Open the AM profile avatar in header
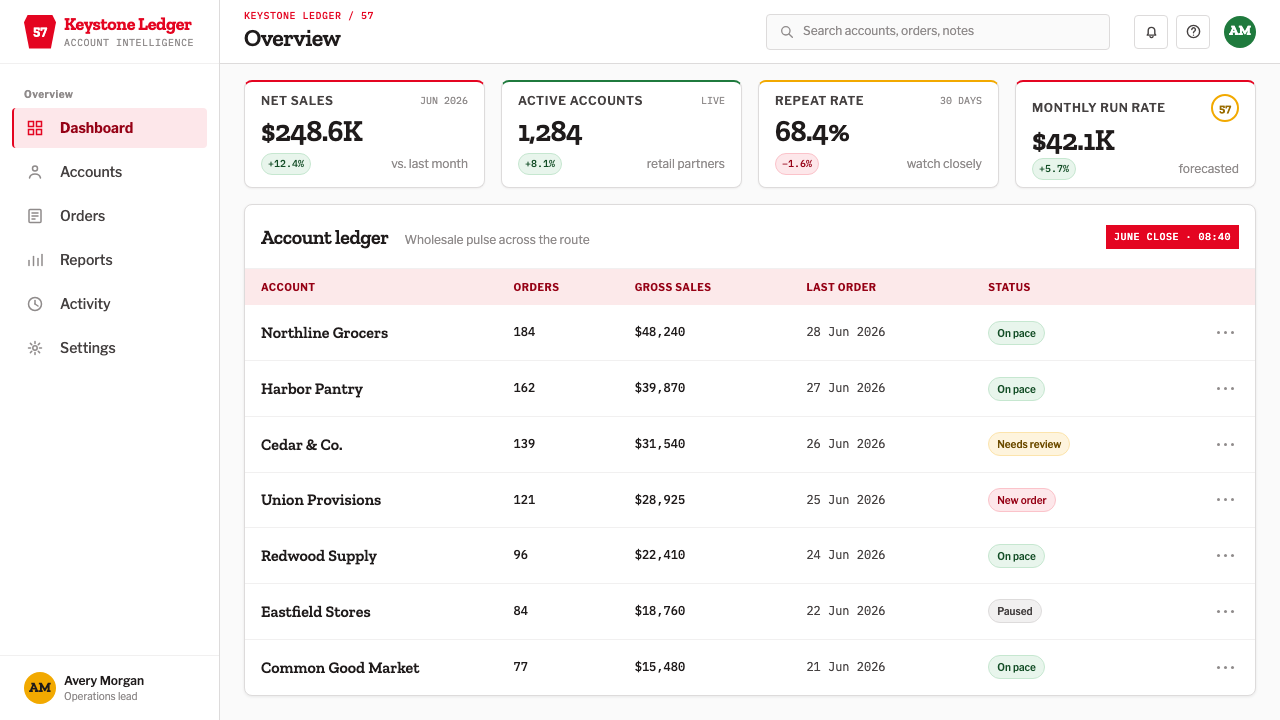Screen dimensions: 1280x720 (x=1240, y=31)
